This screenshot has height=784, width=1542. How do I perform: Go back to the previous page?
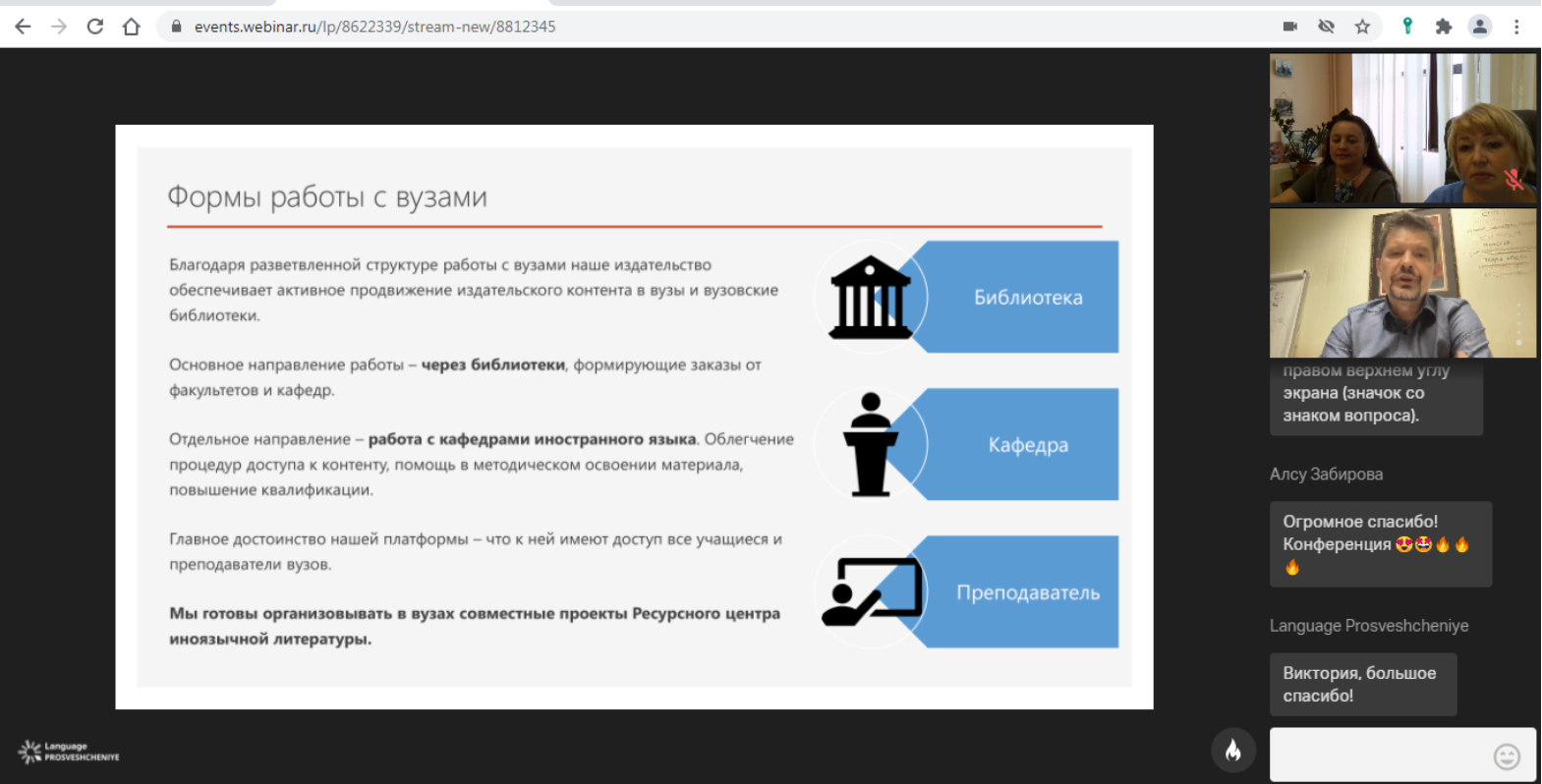(23, 27)
